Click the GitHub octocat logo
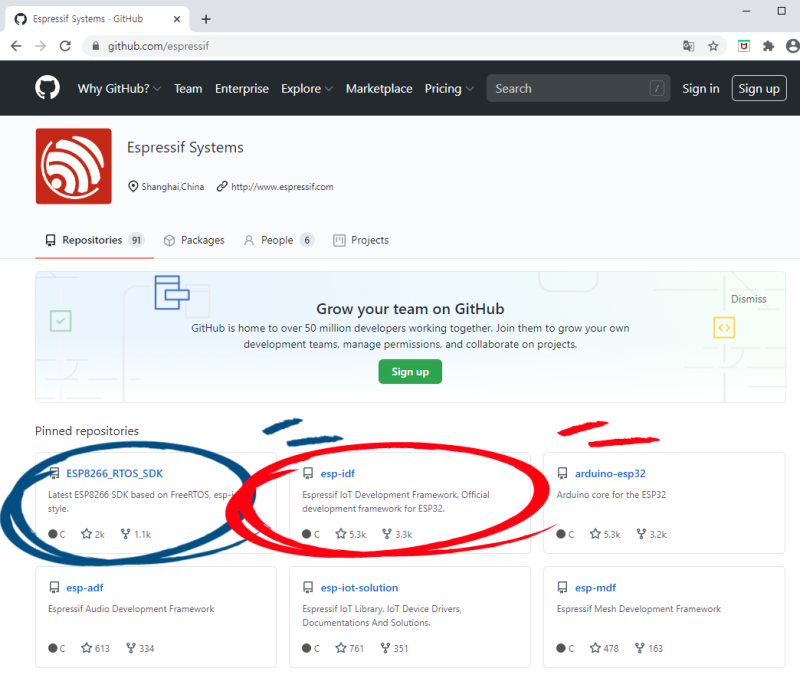The width and height of the screenshot is (800, 681). [49, 88]
